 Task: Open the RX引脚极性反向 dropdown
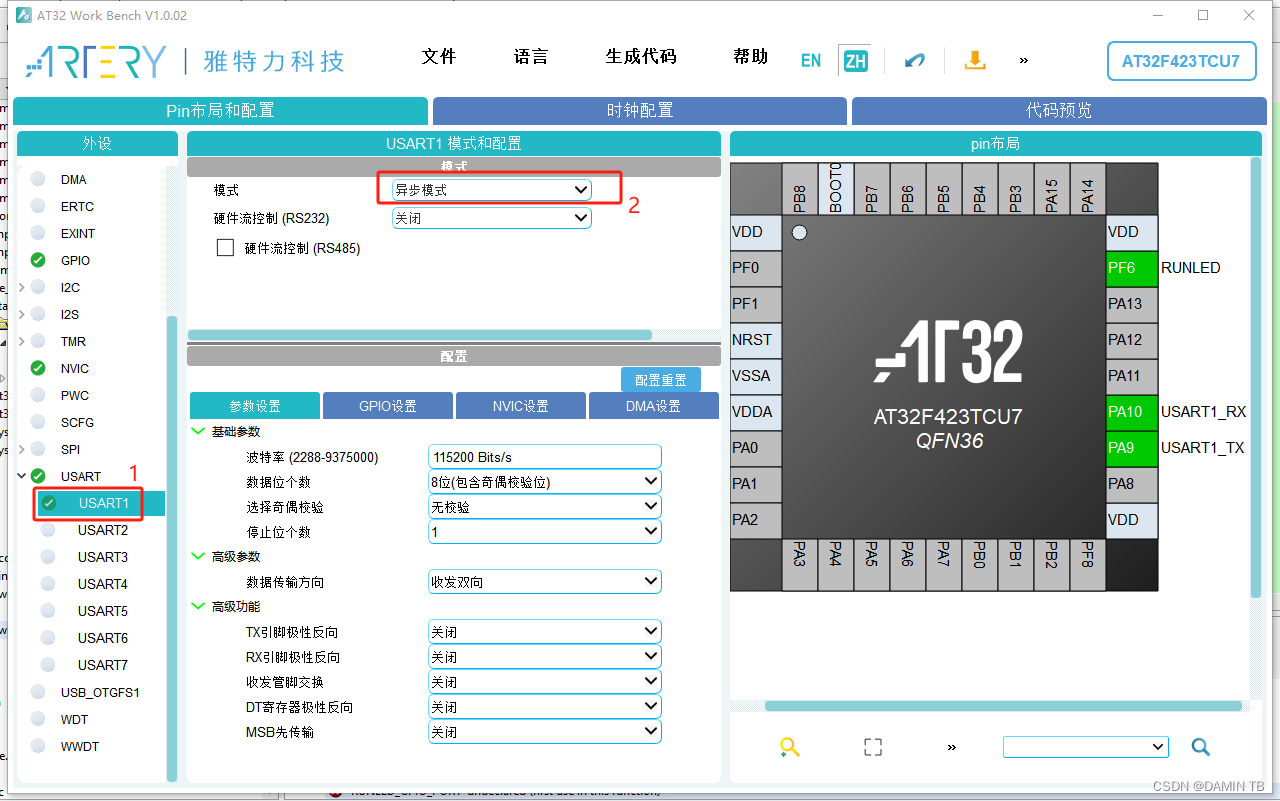click(x=545, y=657)
